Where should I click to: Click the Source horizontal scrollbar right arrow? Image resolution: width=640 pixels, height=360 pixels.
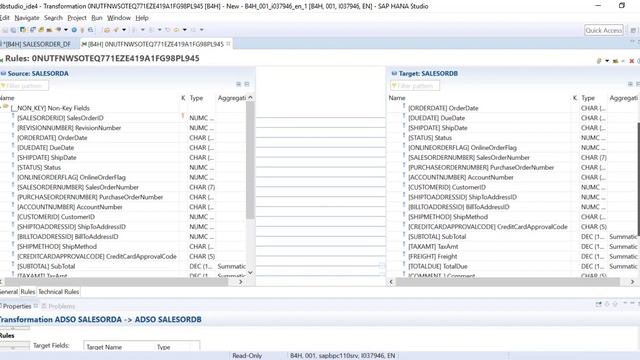pyautogui.click(x=240, y=282)
